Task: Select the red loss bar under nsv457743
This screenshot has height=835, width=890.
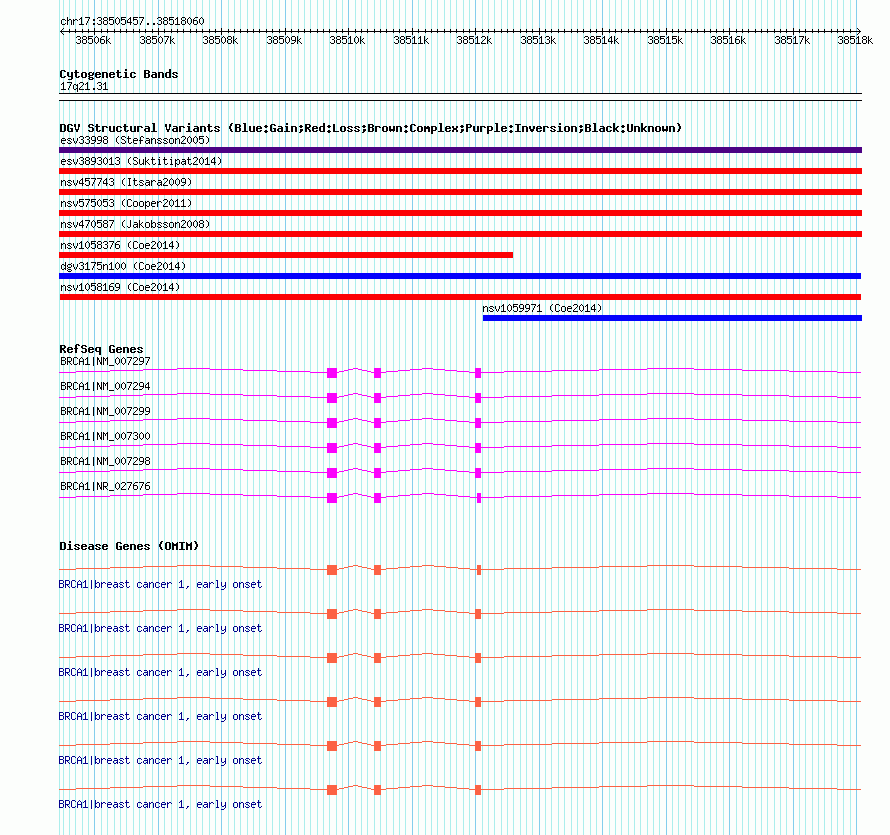Action: (460, 192)
